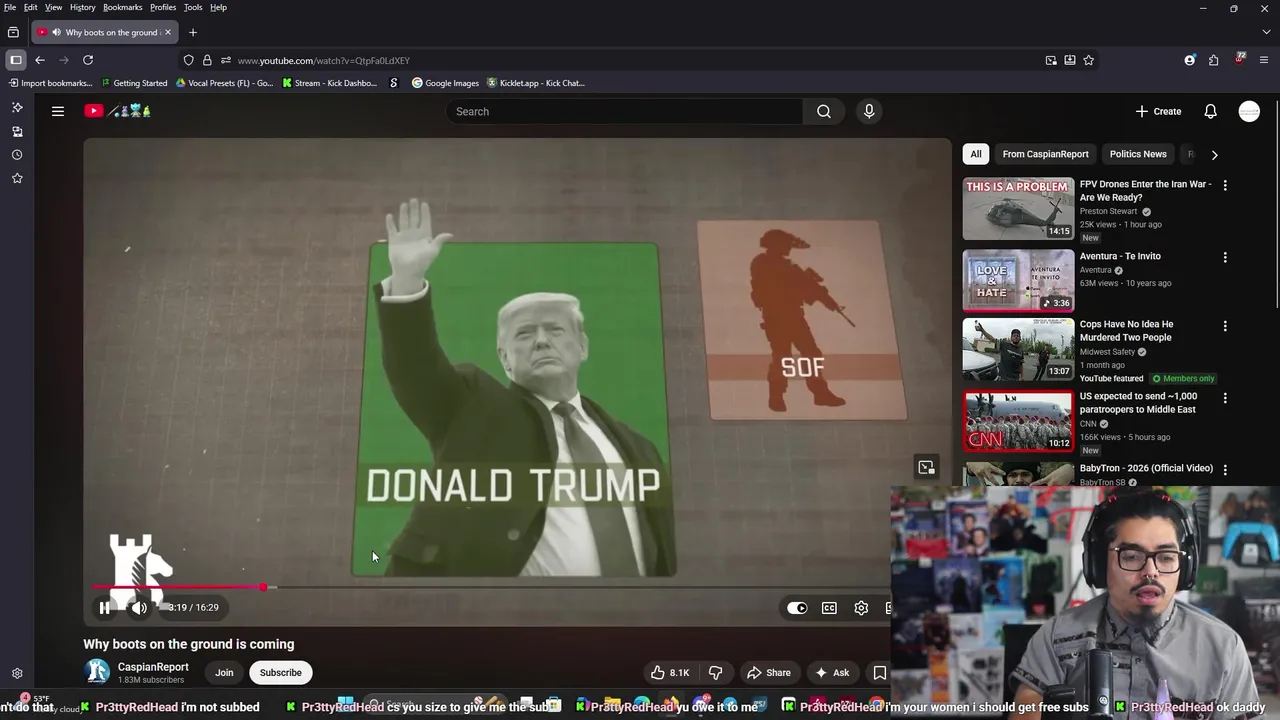This screenshot has width=1280, height=720.
Task: Open the Help menu
Action: click(218, 7)
